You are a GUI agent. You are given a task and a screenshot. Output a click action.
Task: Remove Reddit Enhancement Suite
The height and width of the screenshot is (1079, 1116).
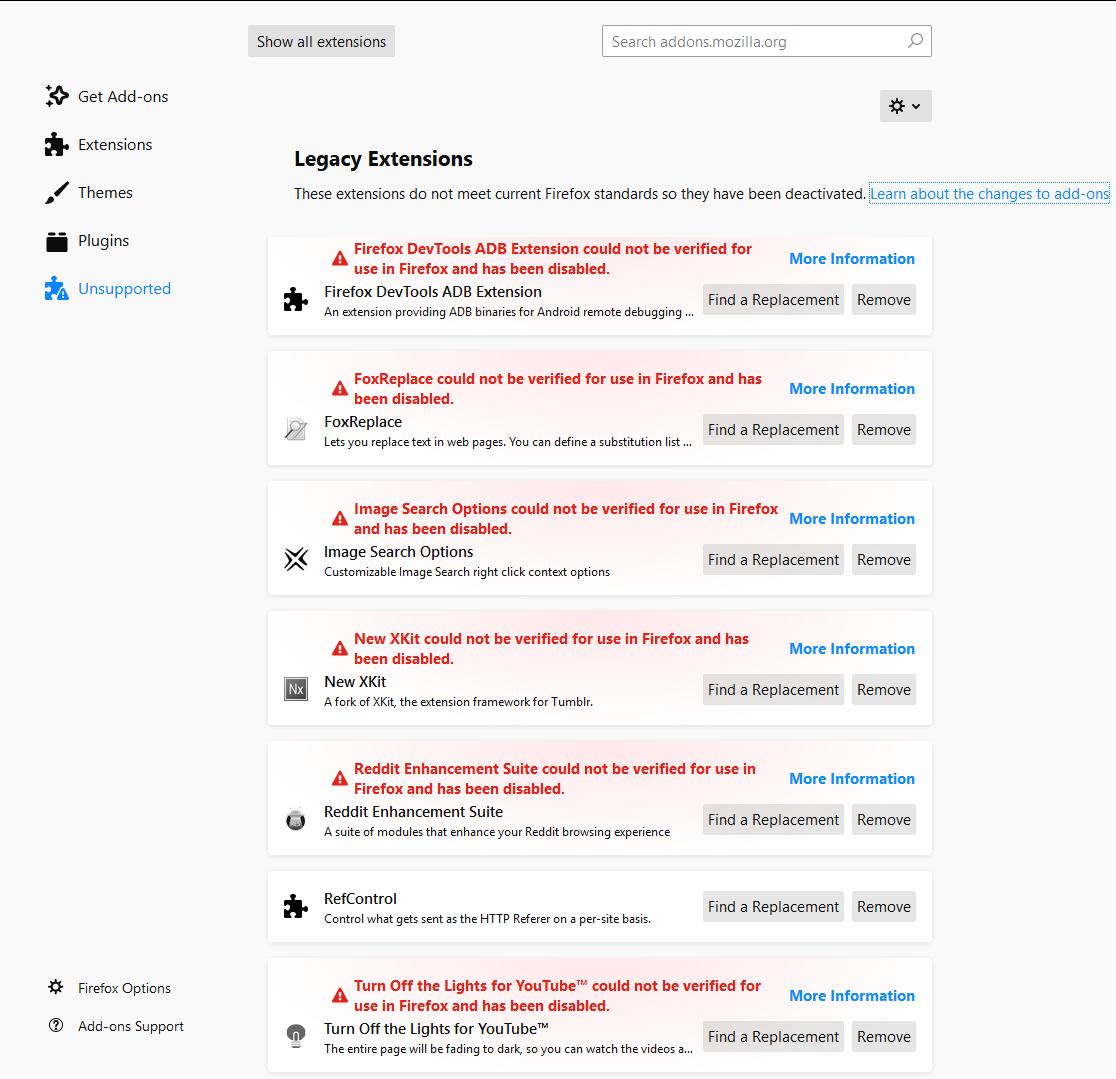pyautogui.click(x=883, y=820)
